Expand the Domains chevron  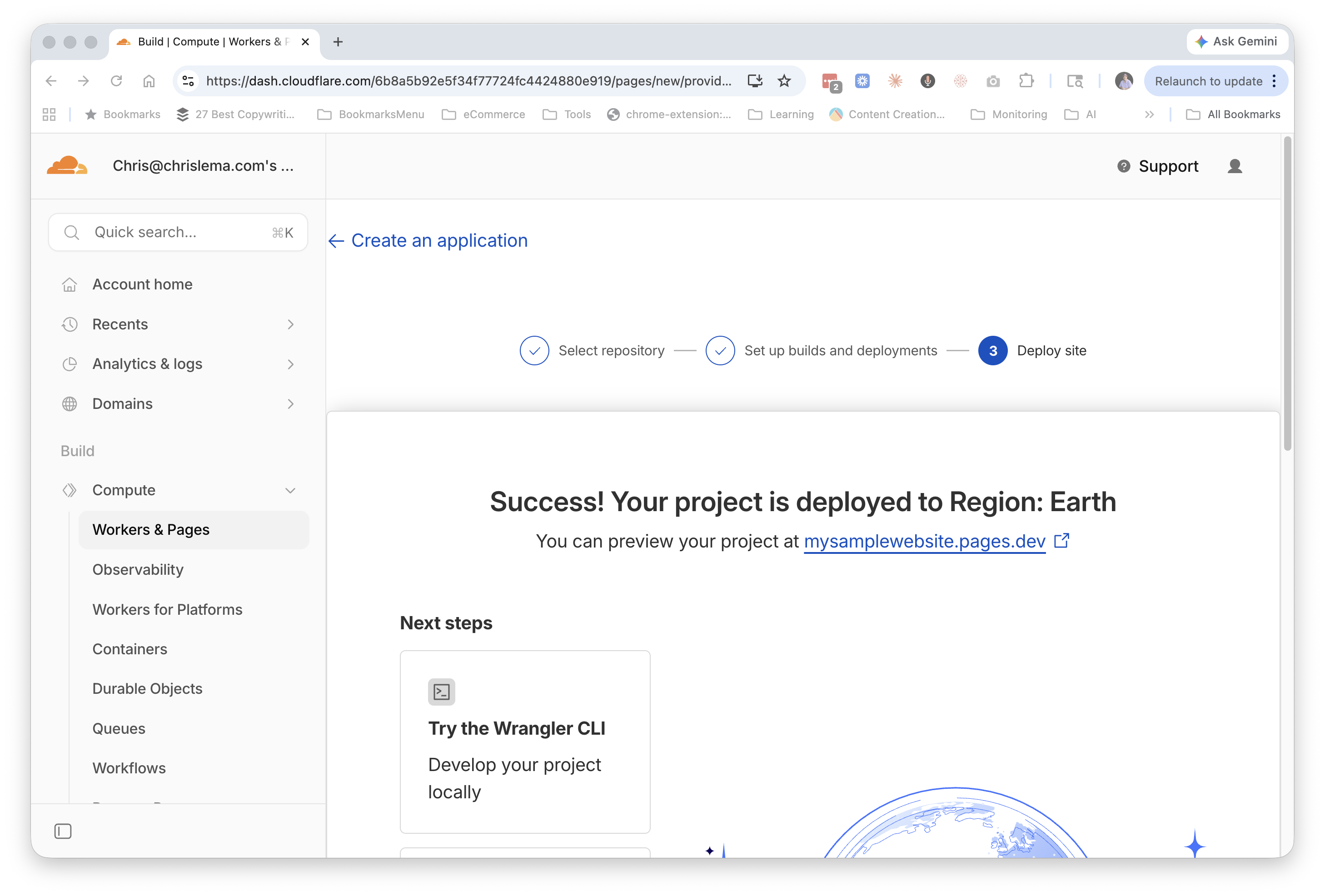[290, 404]
